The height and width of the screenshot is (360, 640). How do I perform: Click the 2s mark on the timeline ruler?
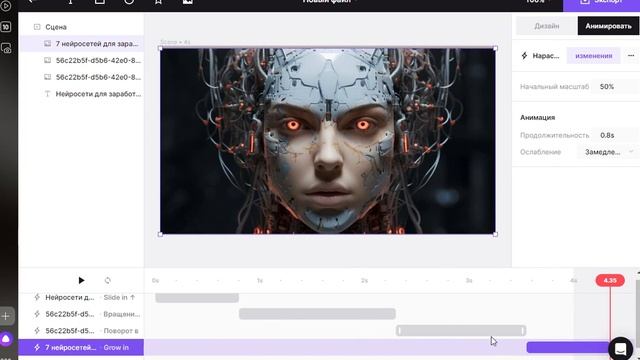[364, 281]
